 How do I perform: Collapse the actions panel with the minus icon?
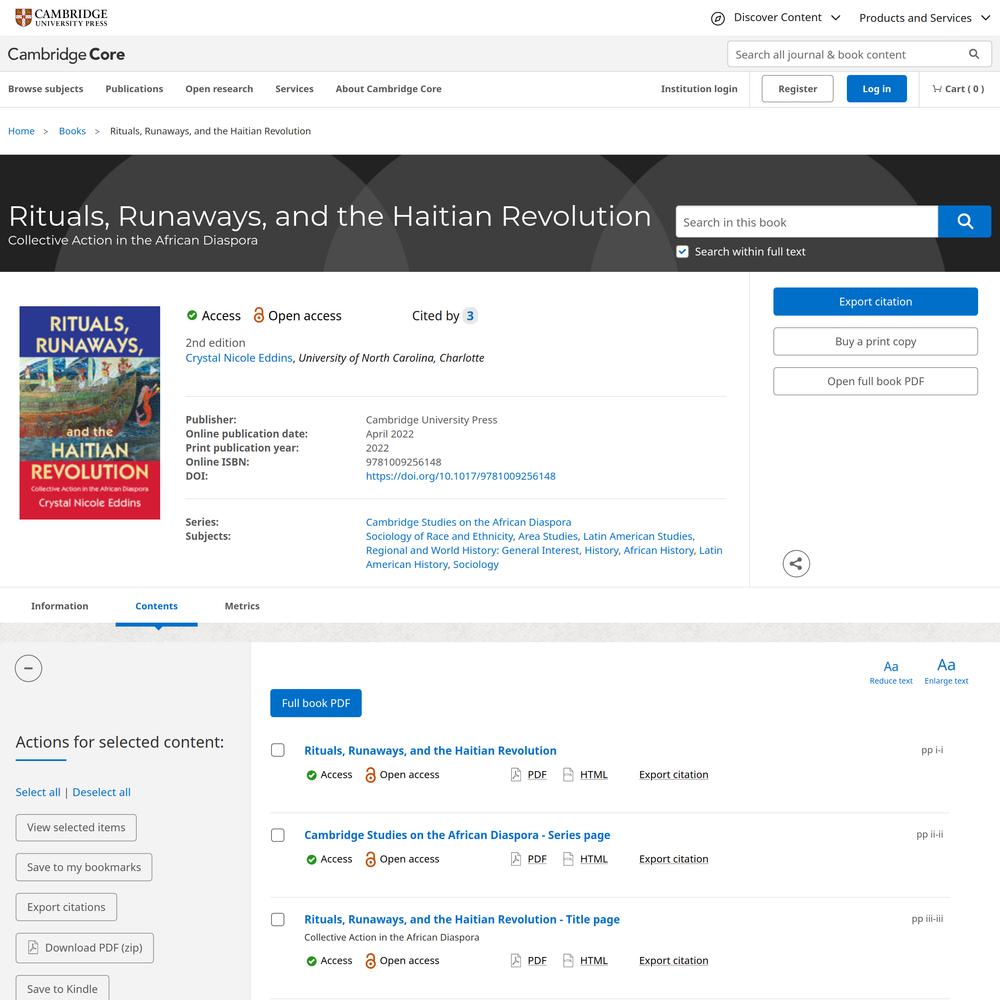pyautogui.click(x=29, y=668)
